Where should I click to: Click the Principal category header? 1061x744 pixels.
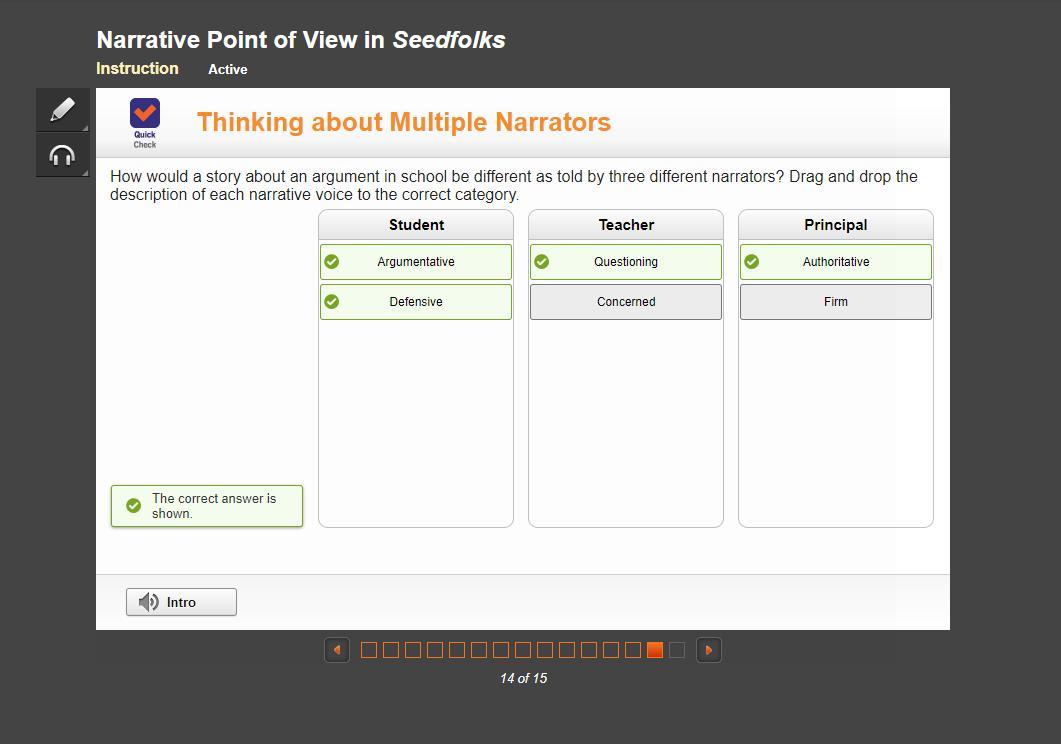click(x=836, y=225)
